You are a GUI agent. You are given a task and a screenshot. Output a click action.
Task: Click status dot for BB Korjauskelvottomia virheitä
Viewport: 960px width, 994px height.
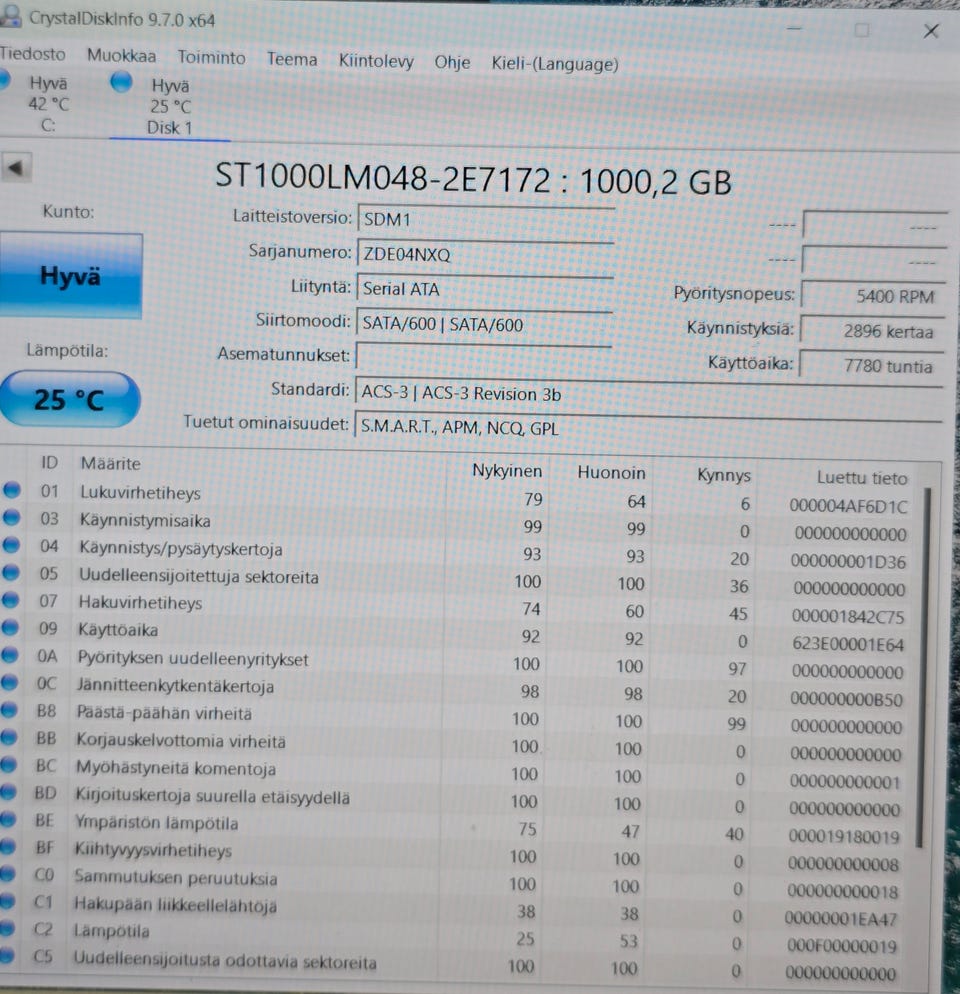(8, 737)
